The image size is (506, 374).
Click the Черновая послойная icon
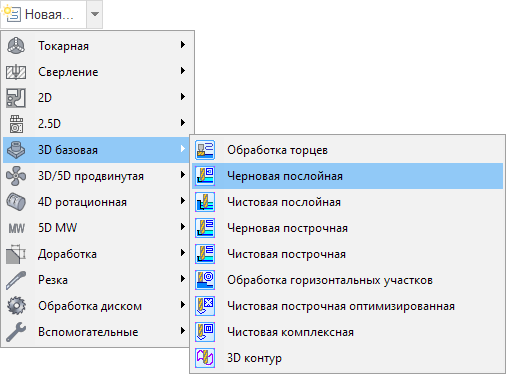pyautogui.click(x=205, y=176)
